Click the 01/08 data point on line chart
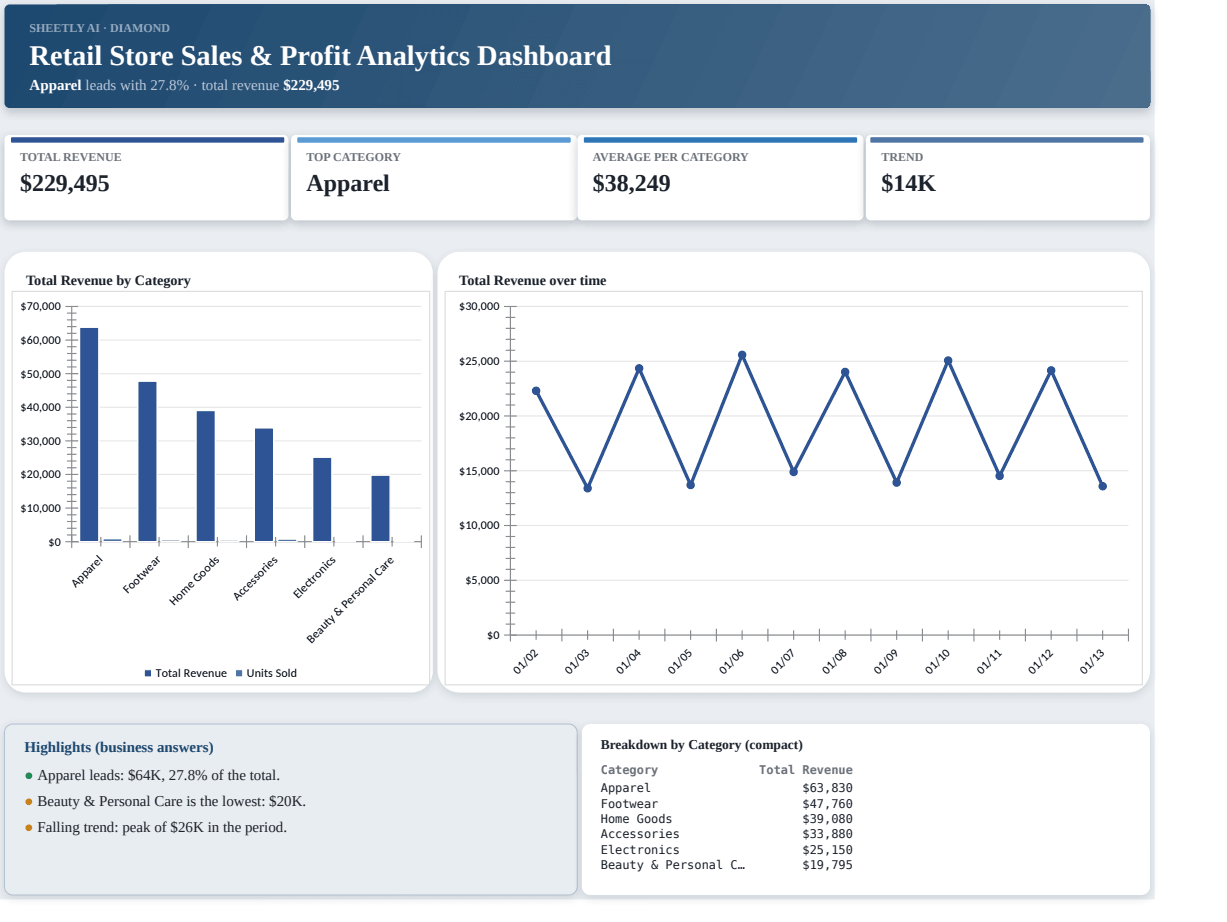This screenshot has width=1227, height=922. pyautogui.click(x=845, y=372)
